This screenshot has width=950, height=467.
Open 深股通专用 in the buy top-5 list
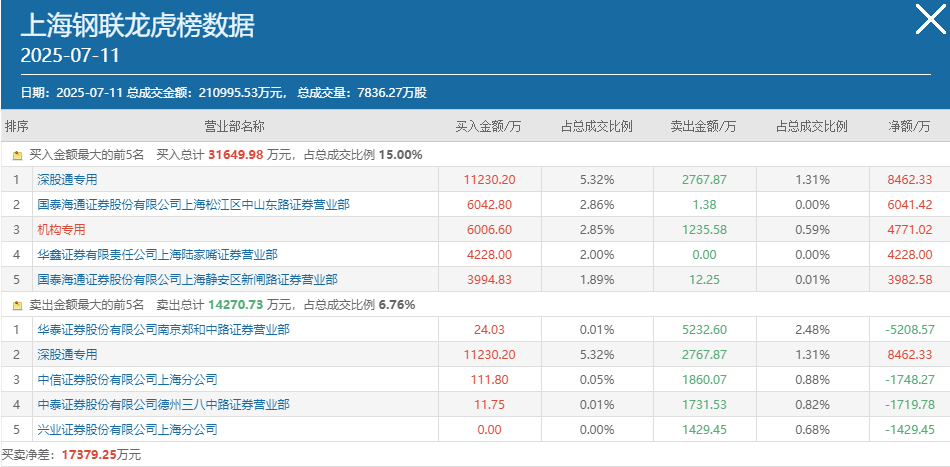[67, 180]
